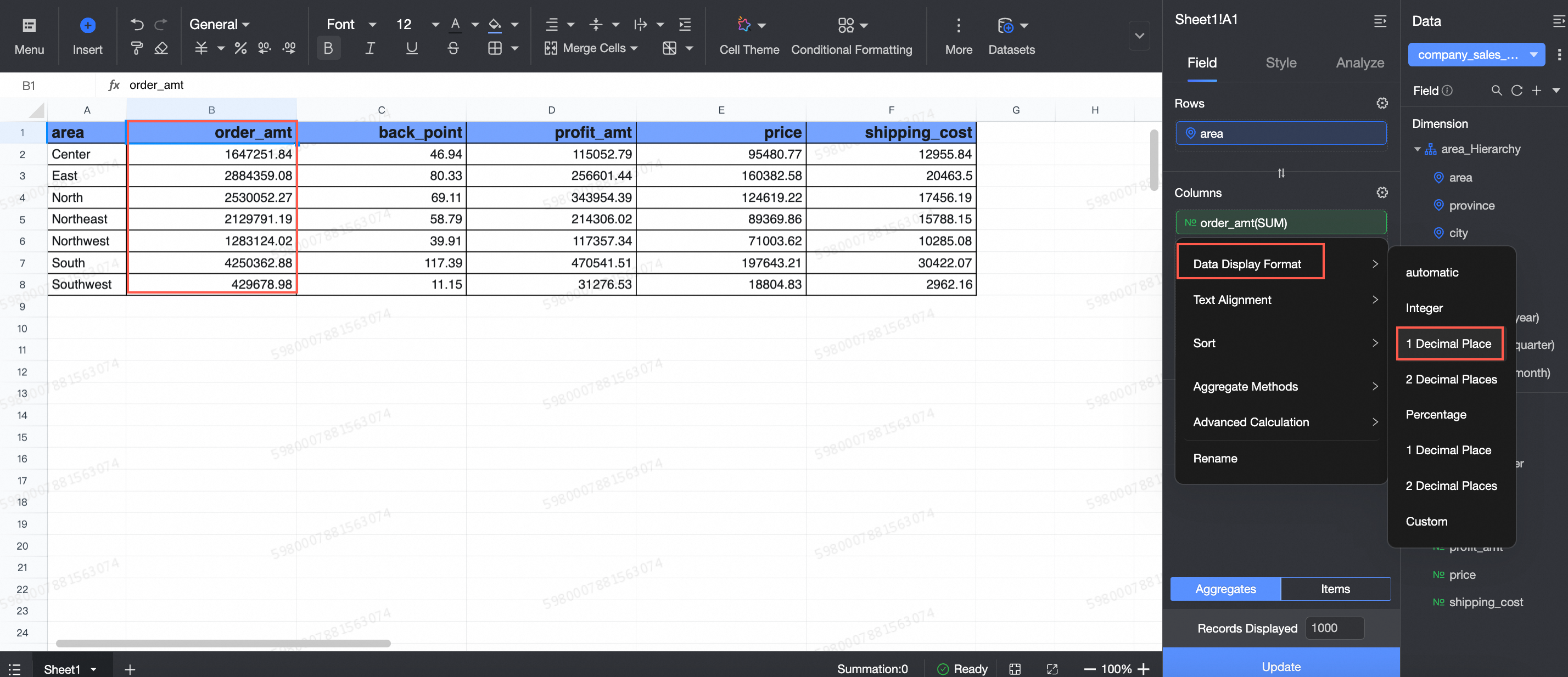Viewport: 1568px width, 677px height.
Task: Undo the last action
Action: tap(137, 24)
